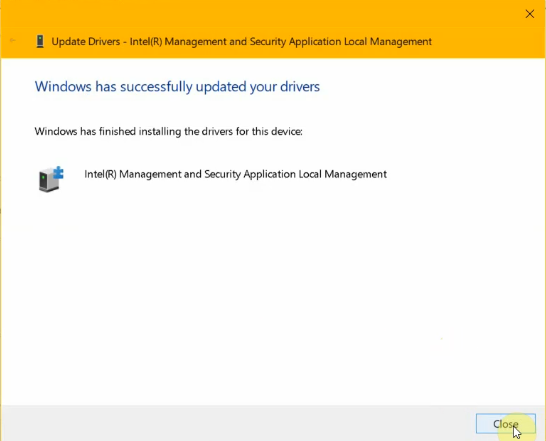Click 'Windows has finished installing the drivers' text
546x441 pixels.
click(169, 131)
